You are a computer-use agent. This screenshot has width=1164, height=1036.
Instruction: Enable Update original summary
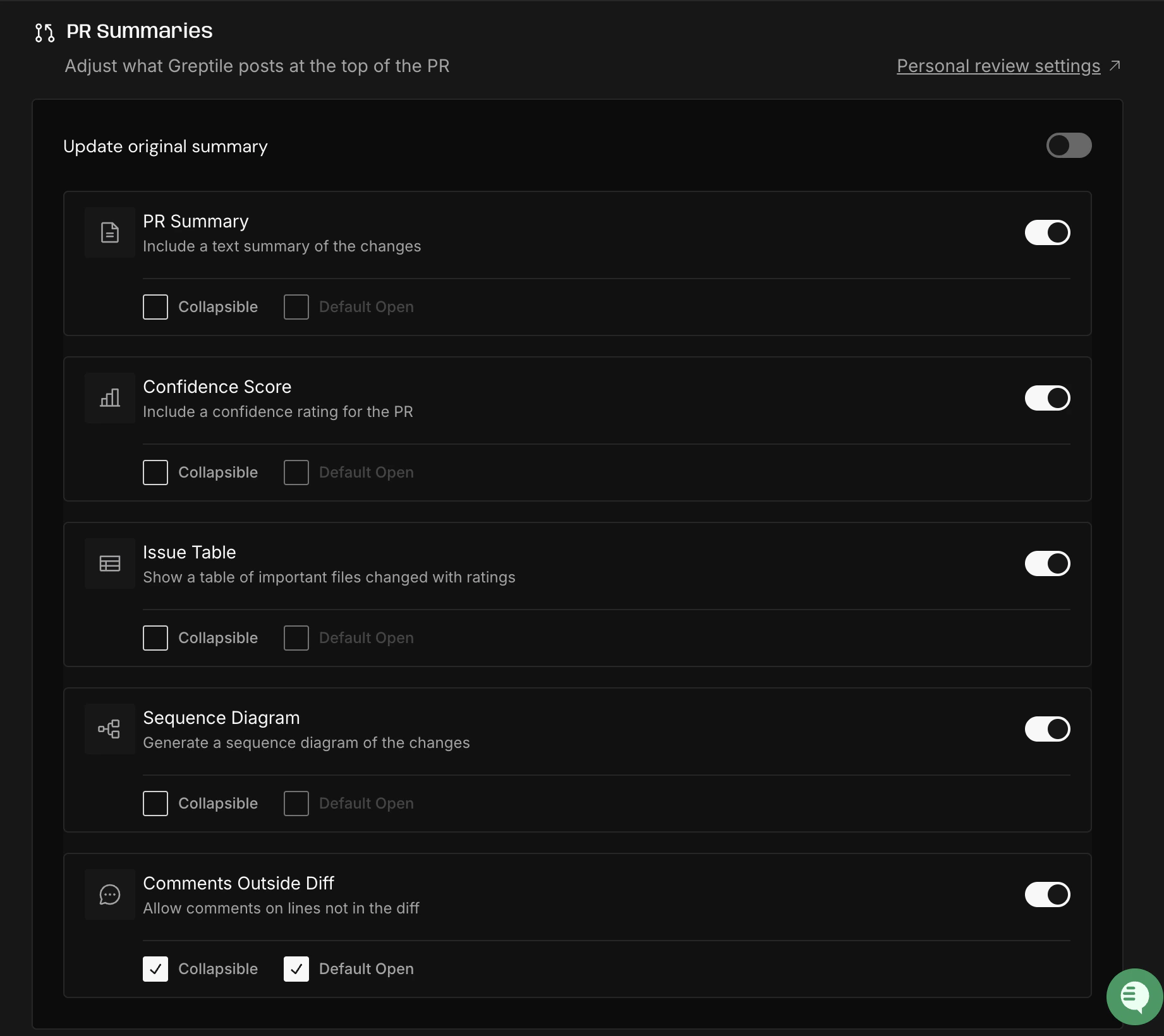(x=1068, y=145)
